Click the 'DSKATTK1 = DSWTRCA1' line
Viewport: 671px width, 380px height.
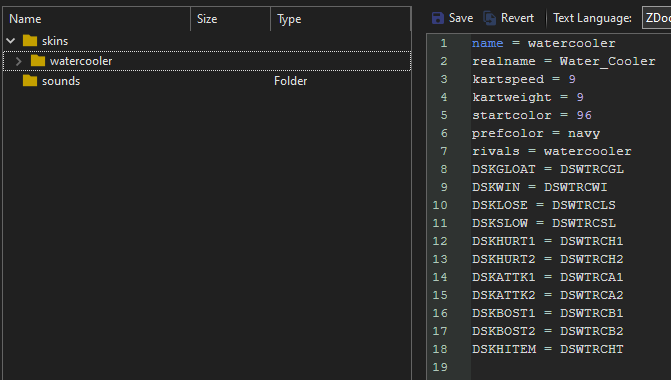click(x=548, y=277)
